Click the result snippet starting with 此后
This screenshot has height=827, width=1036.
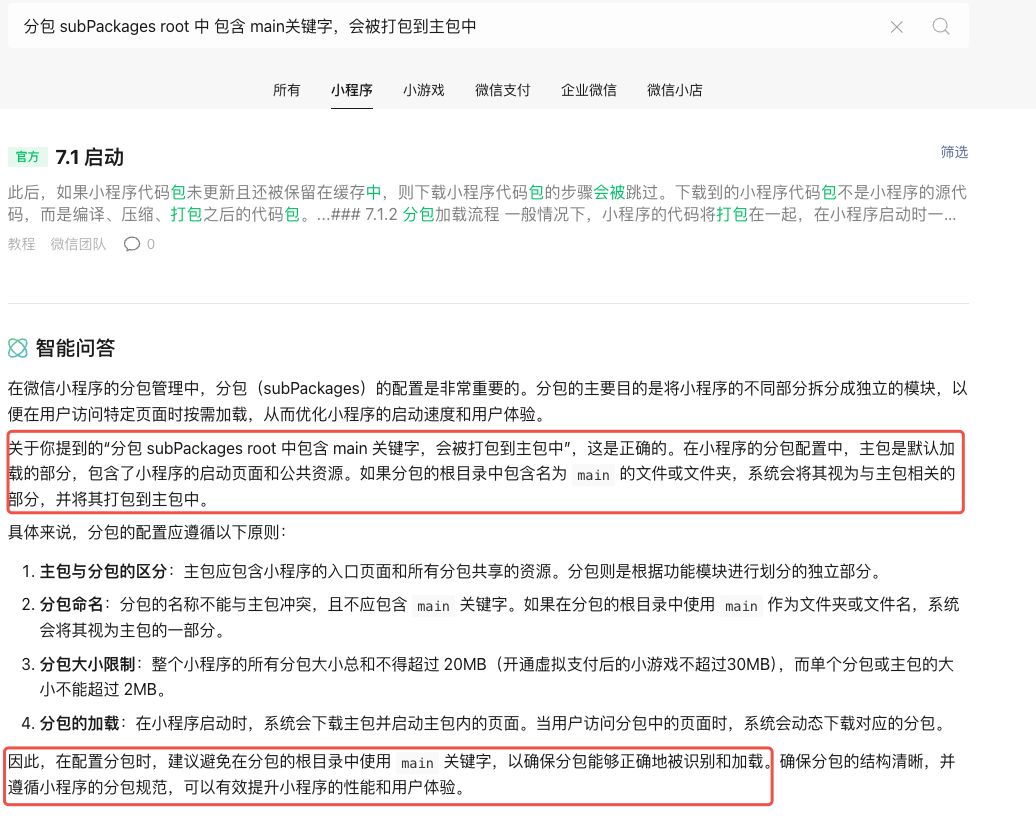pyautogui.click(x=488, y=203)
